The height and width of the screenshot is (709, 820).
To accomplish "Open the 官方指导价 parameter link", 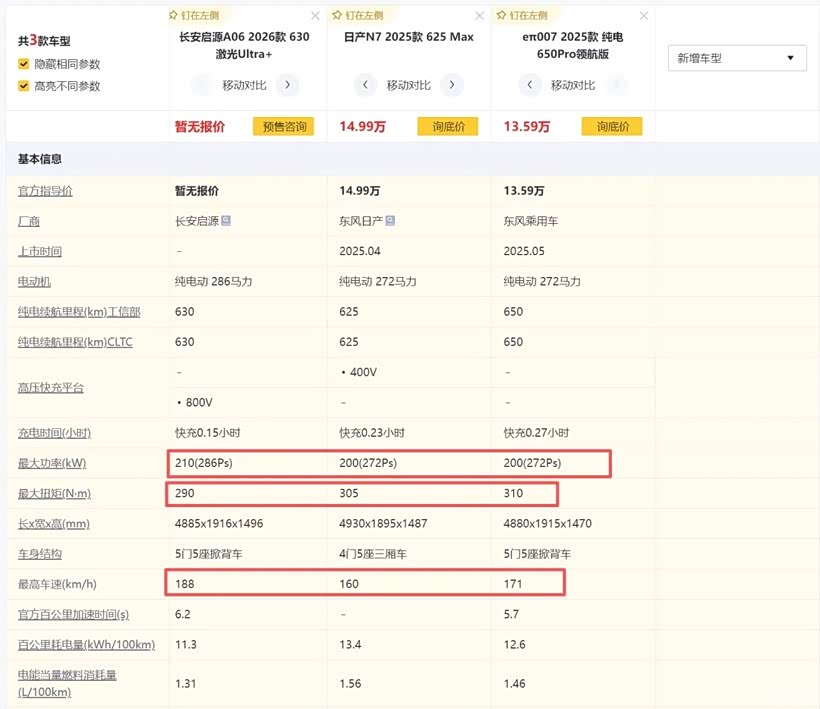I will (45, 191).
